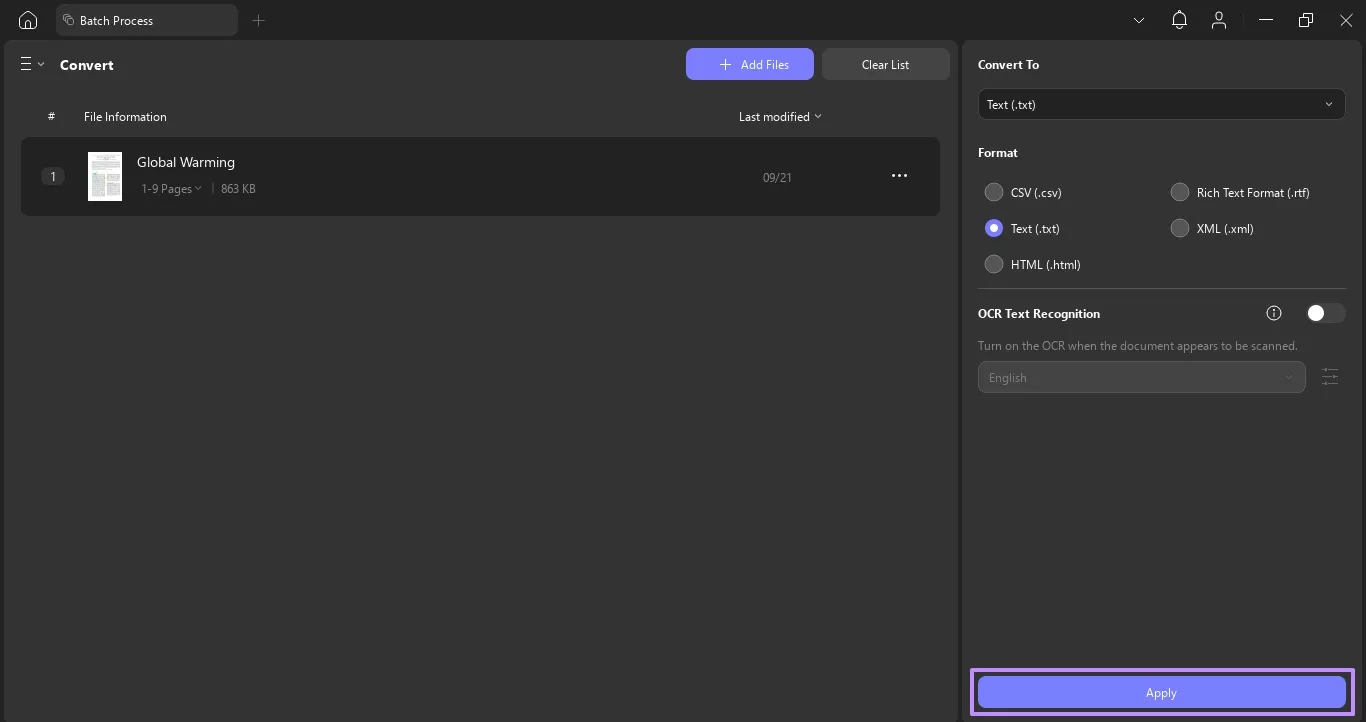Screen dimensions: 1366x722
Task: Expand the 1-9 Pages range dropdown
Action: coord(171,188)
